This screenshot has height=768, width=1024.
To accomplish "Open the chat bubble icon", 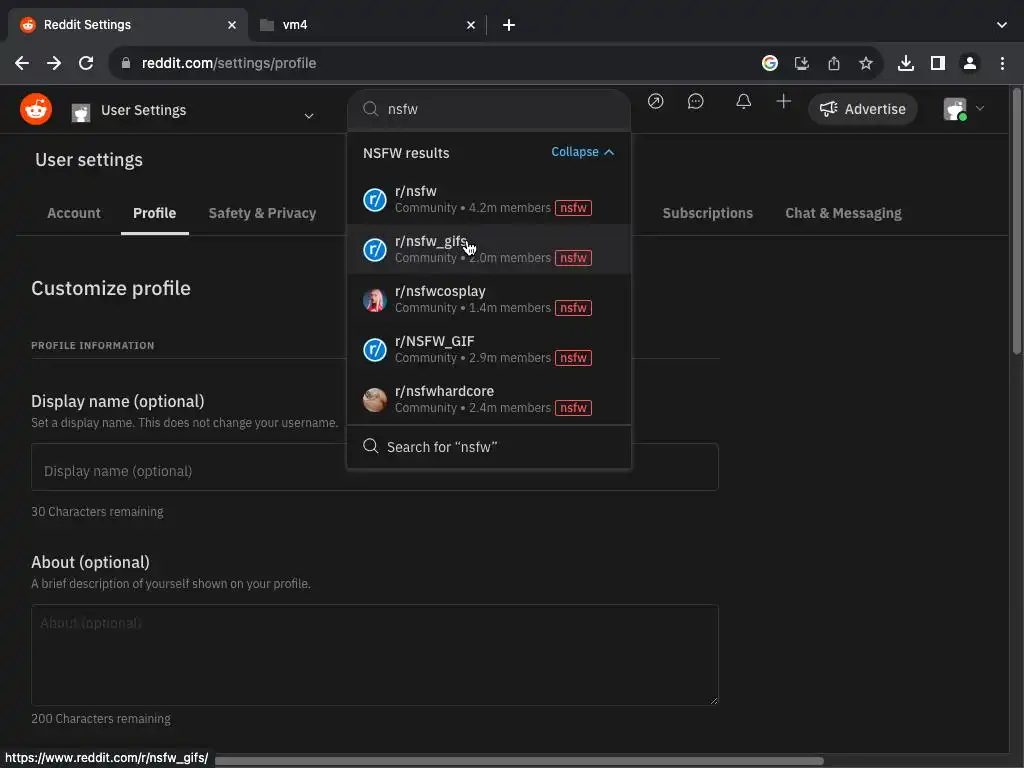I will [696, 101].
